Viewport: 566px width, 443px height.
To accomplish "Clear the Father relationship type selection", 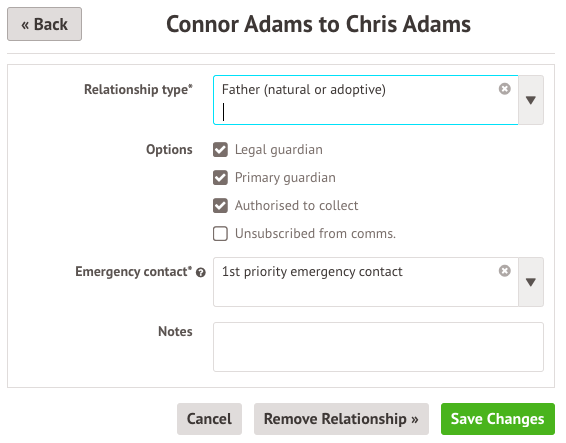I will 504,89.
